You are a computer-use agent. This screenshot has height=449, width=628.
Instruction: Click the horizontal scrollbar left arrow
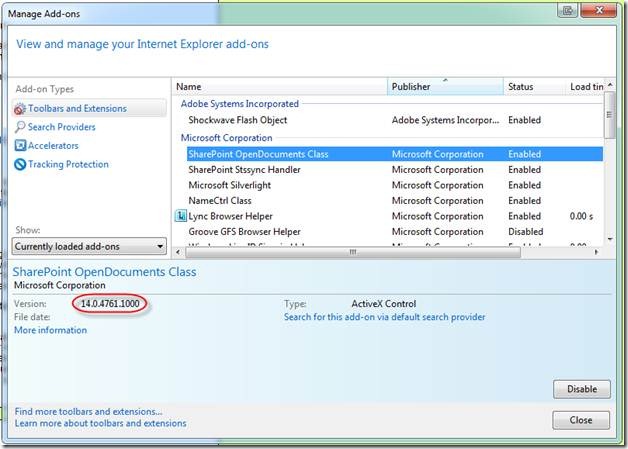(178, 252)
